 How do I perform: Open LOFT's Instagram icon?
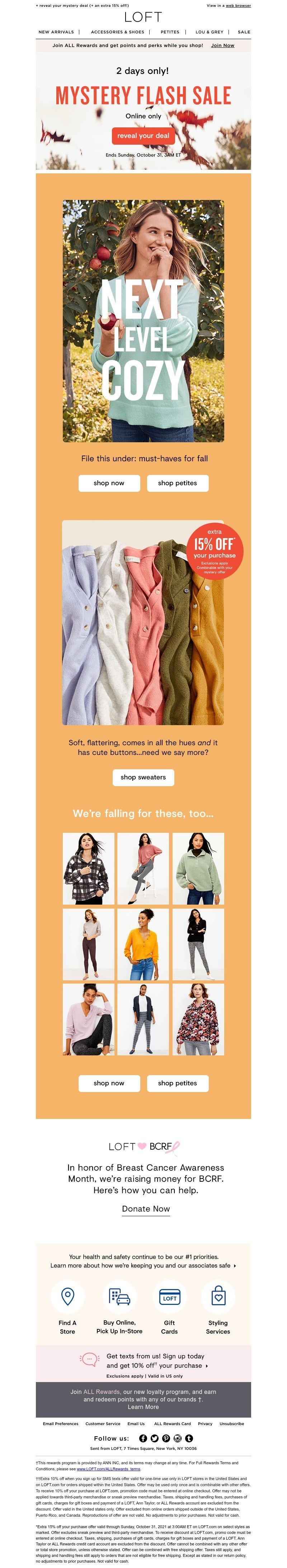(x=178, y=1438)
